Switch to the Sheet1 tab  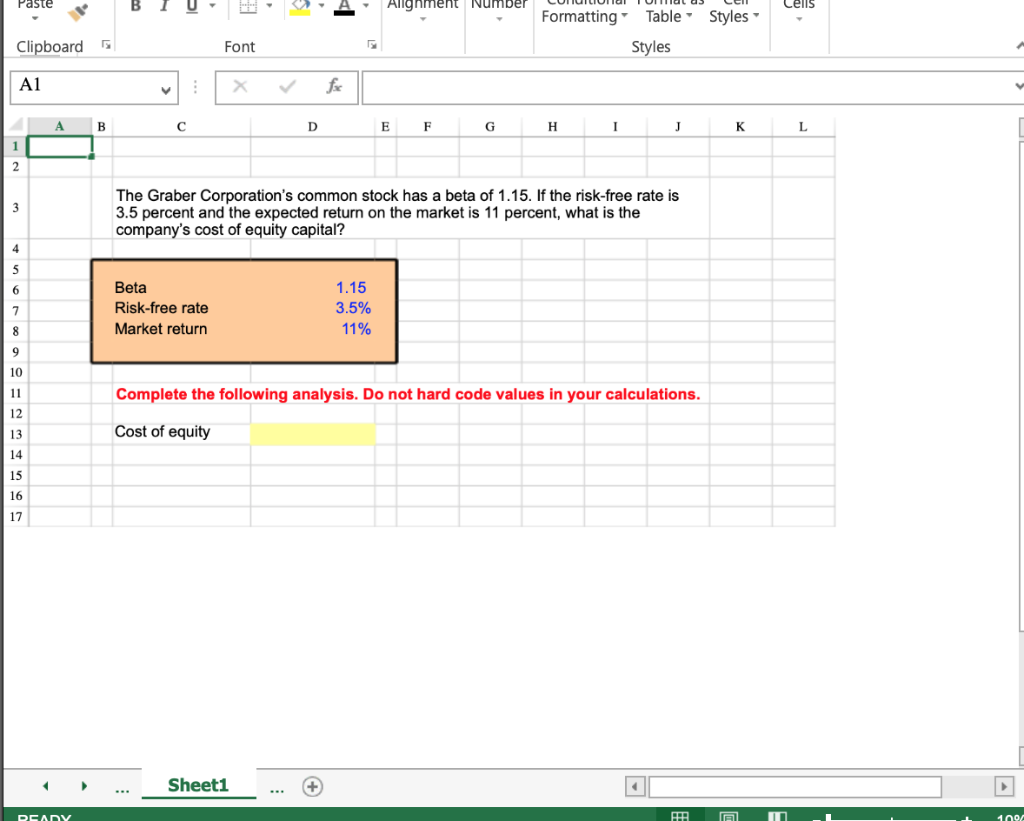pos(199,786)
